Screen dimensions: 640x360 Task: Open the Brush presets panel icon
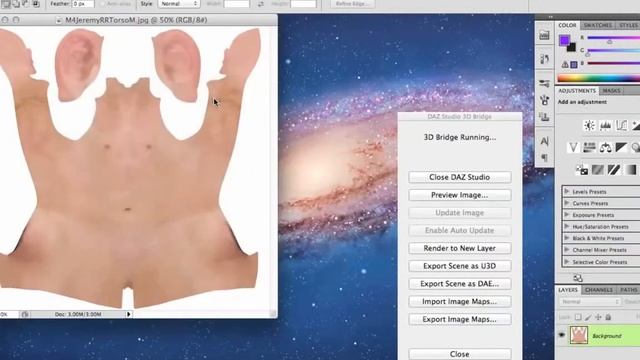544,84
